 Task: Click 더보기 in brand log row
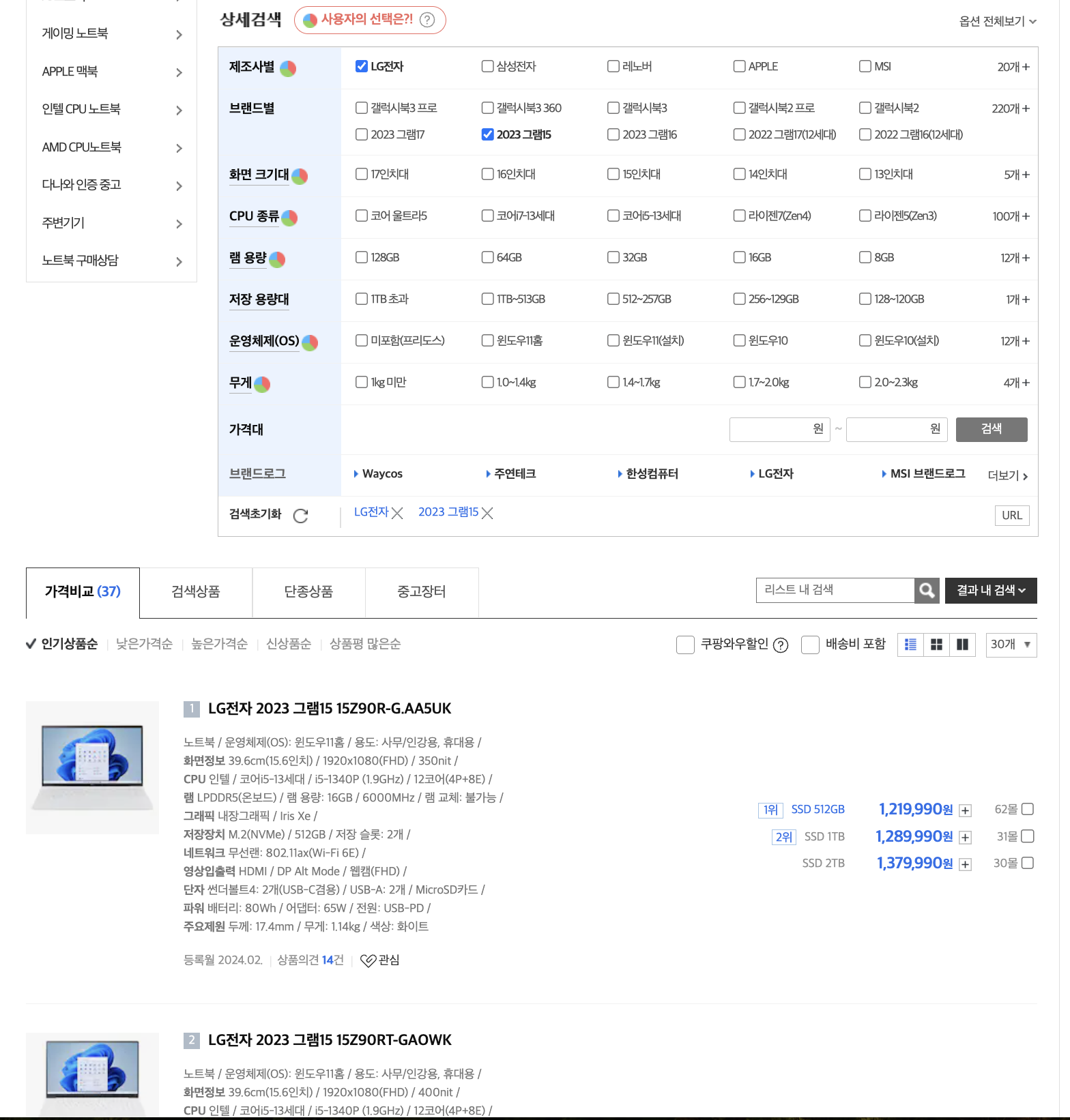(x=1008, y=475)
